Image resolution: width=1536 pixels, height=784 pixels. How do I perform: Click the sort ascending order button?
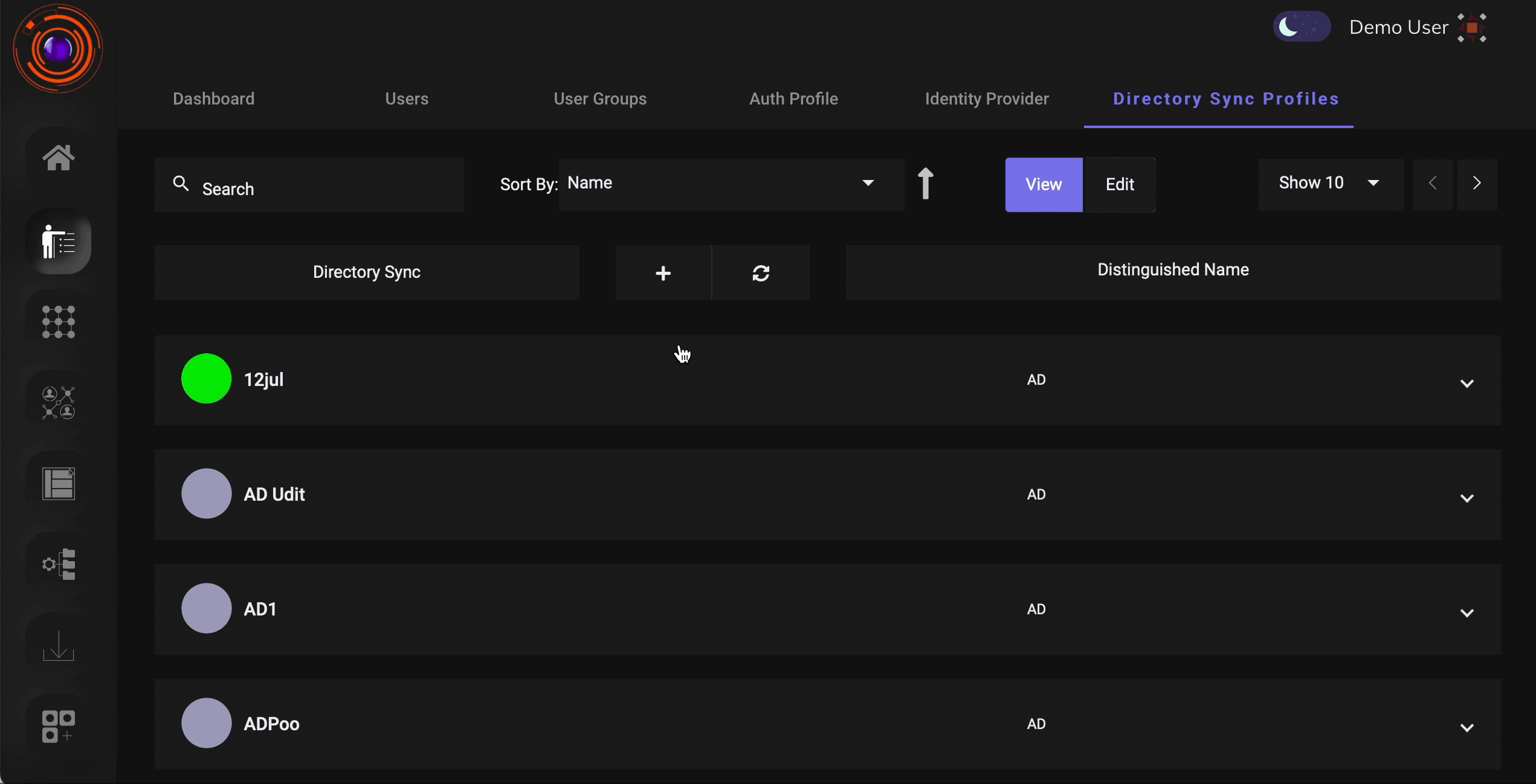tap(926, 183)
